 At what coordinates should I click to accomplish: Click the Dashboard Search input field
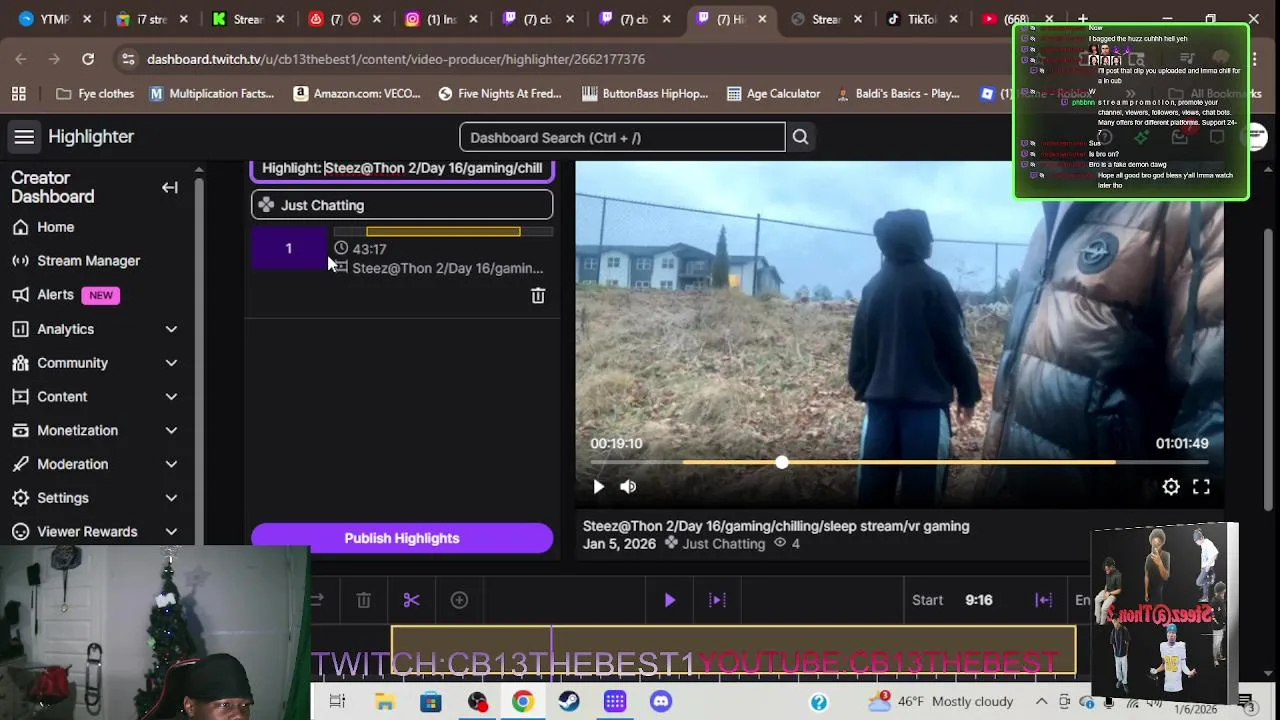[622, 137]
